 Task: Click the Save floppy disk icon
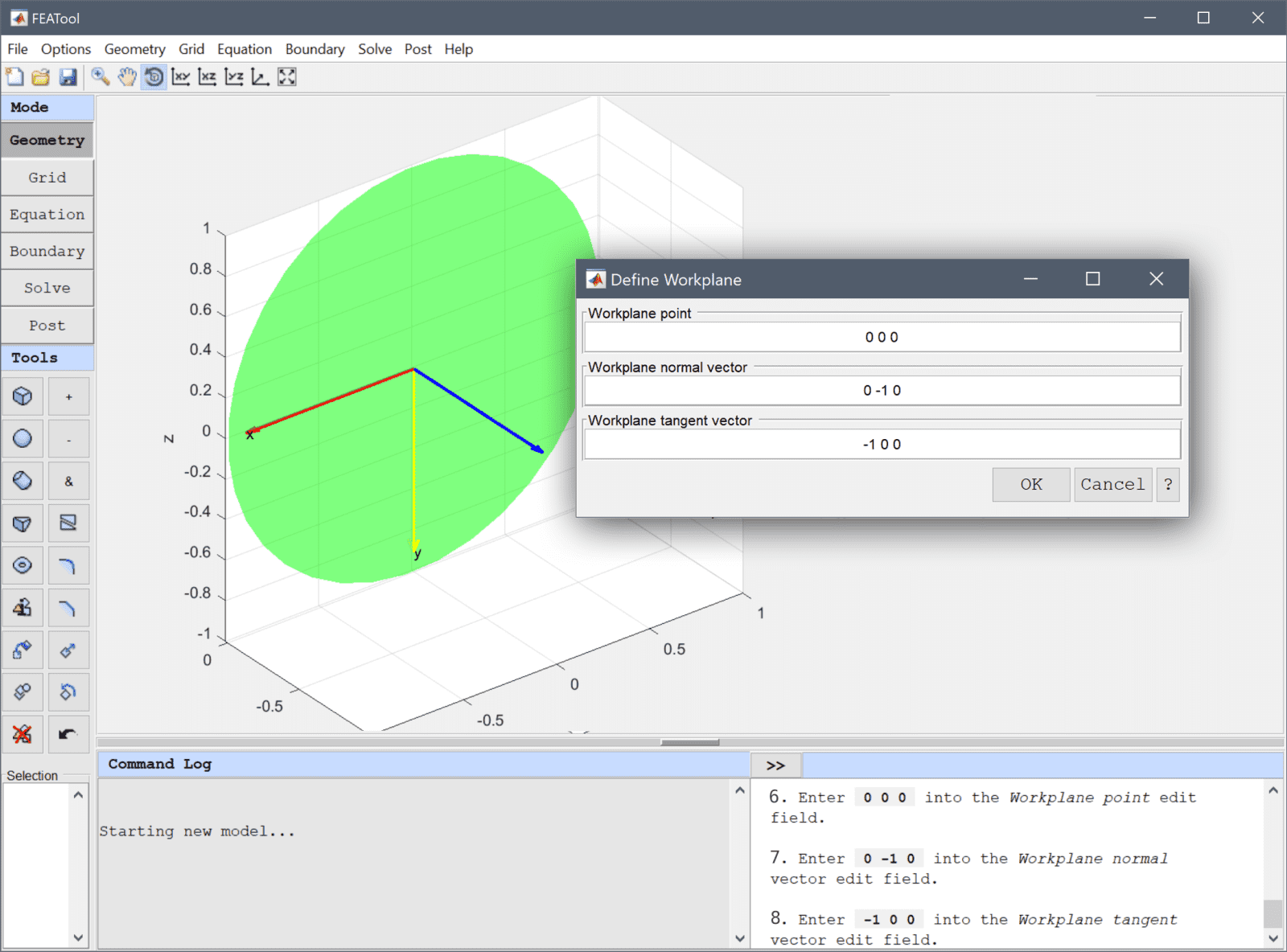[68, 77]
